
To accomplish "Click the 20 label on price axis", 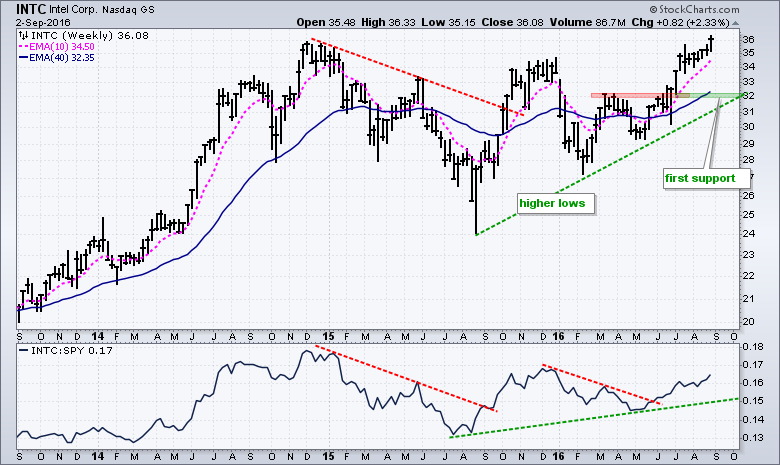I will tap(749, 322).
